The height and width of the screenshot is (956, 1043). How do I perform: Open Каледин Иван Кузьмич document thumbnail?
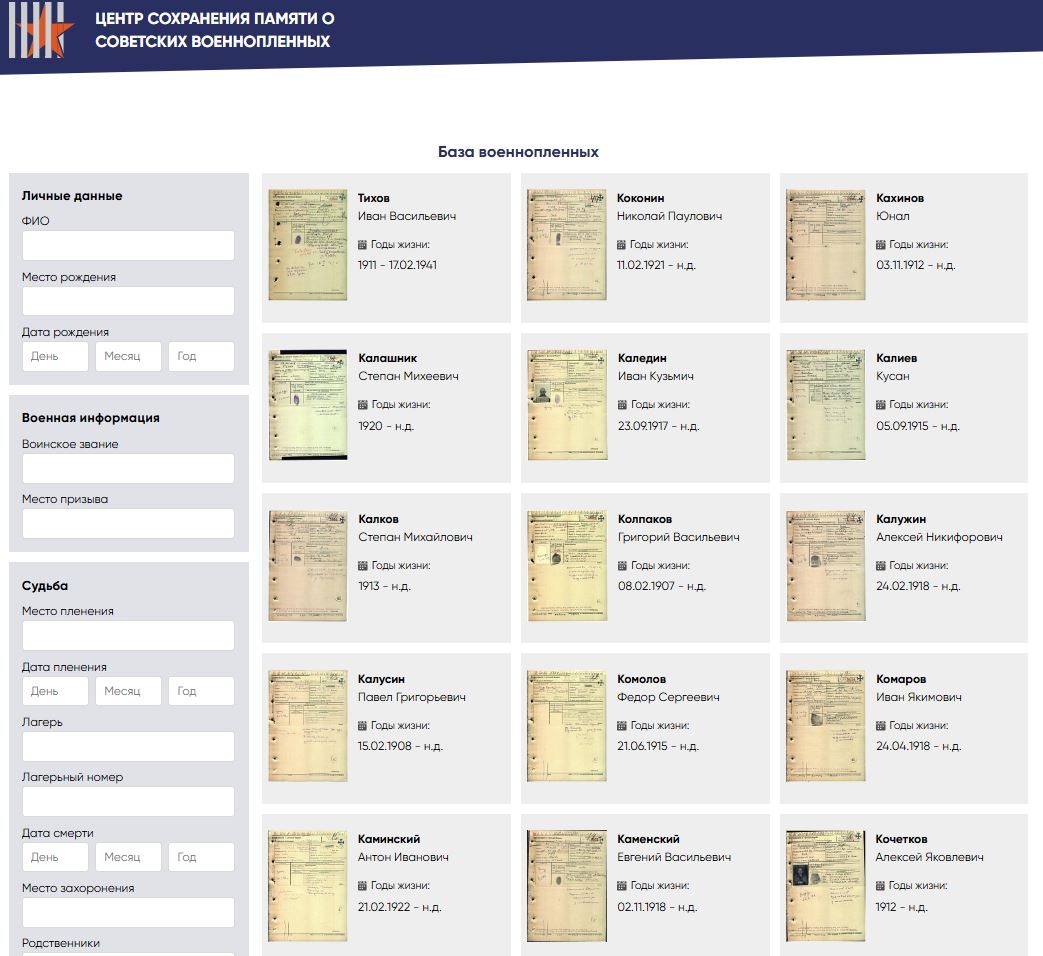567,405
